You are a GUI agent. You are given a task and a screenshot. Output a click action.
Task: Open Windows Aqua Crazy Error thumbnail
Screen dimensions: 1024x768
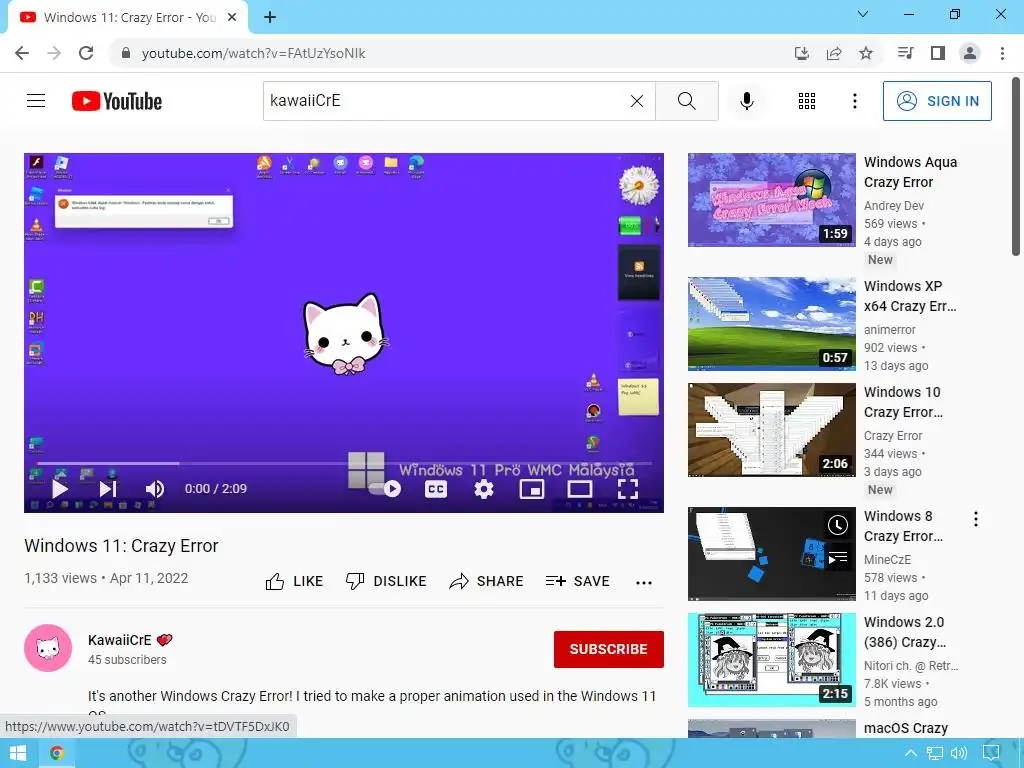771,200
